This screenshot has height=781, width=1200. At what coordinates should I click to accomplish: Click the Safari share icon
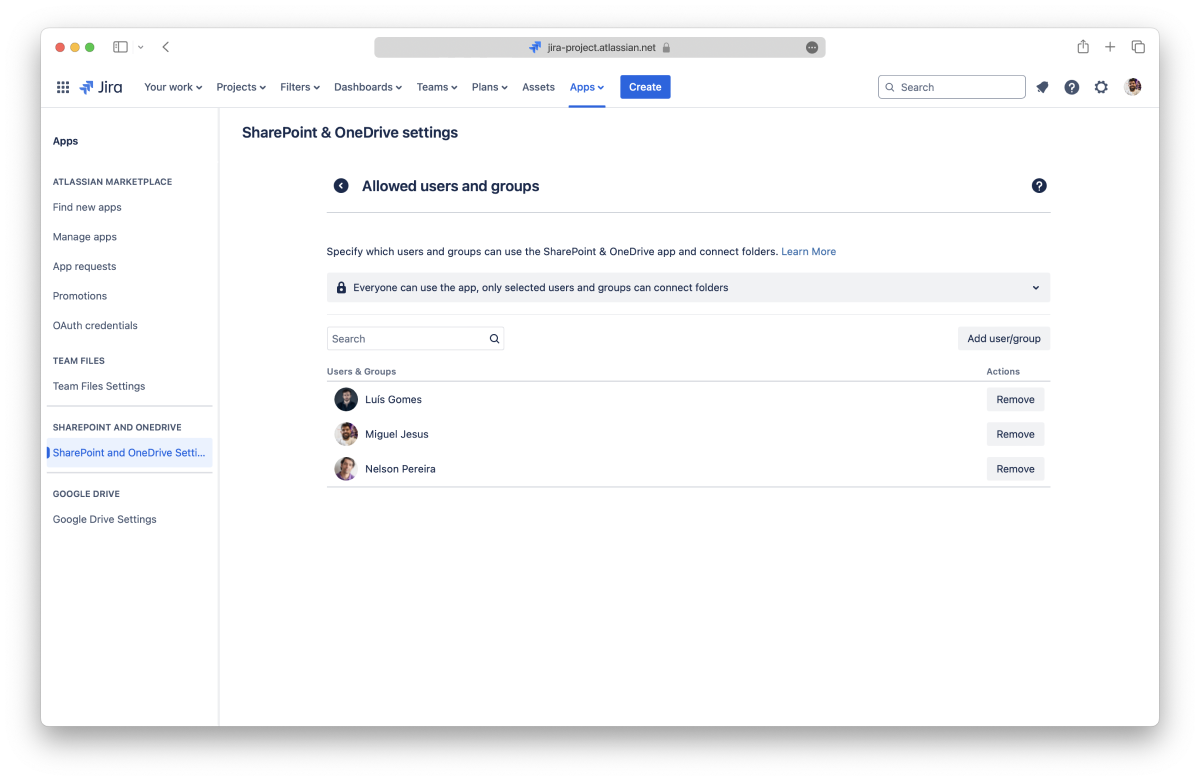1083,47
